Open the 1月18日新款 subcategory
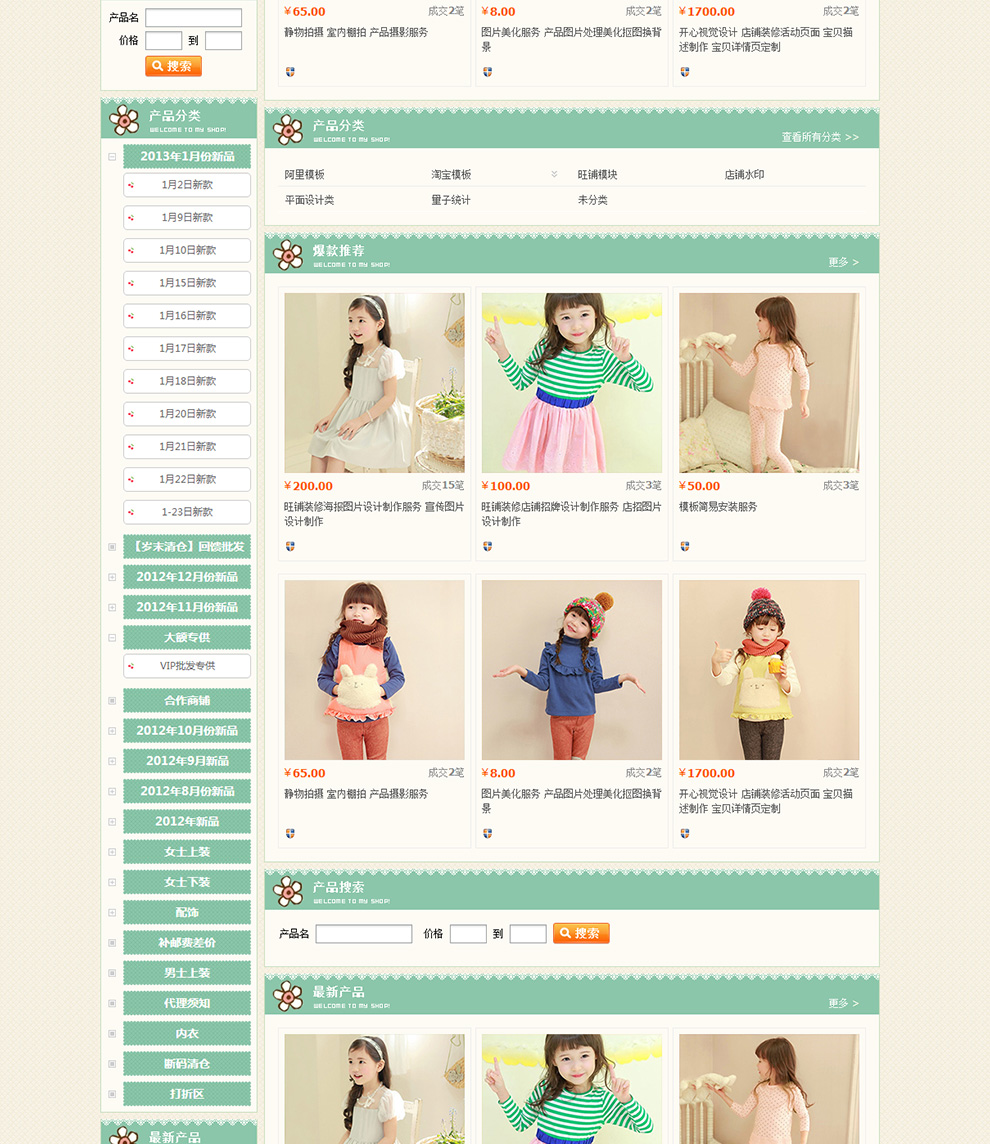The width and height of the screenshot is (990, 1144). [187, 382]
